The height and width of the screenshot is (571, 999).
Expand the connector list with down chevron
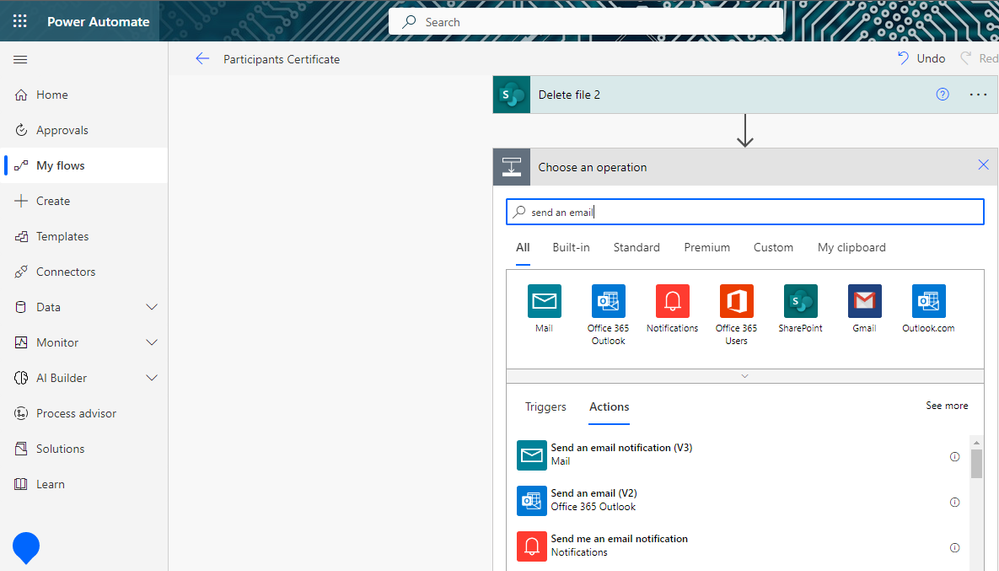(745, 376)
